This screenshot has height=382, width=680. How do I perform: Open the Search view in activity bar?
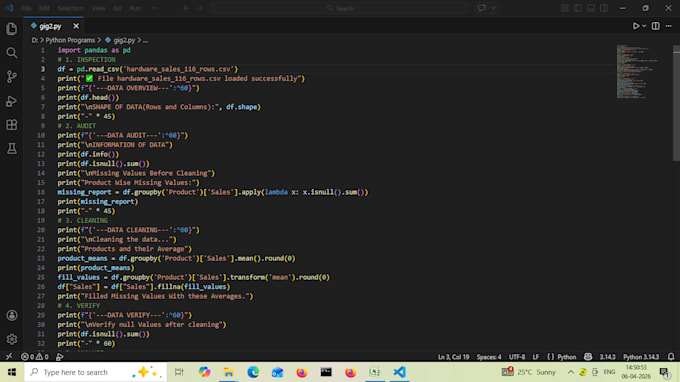click(x=12, y=53)
